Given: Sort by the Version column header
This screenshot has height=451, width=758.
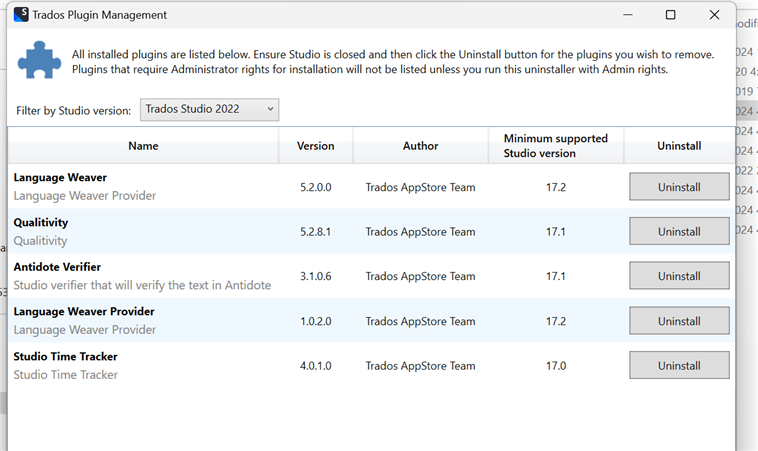Looking at the screenshot, I should point(316,145).
